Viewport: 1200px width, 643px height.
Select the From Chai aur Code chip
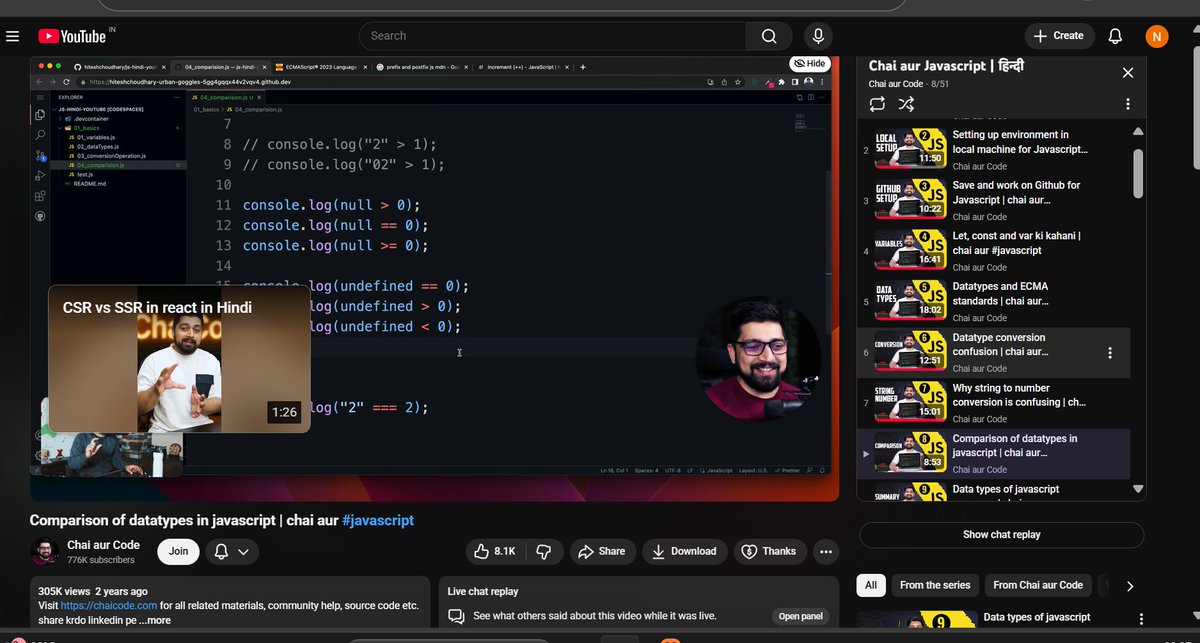[1038, 585]
